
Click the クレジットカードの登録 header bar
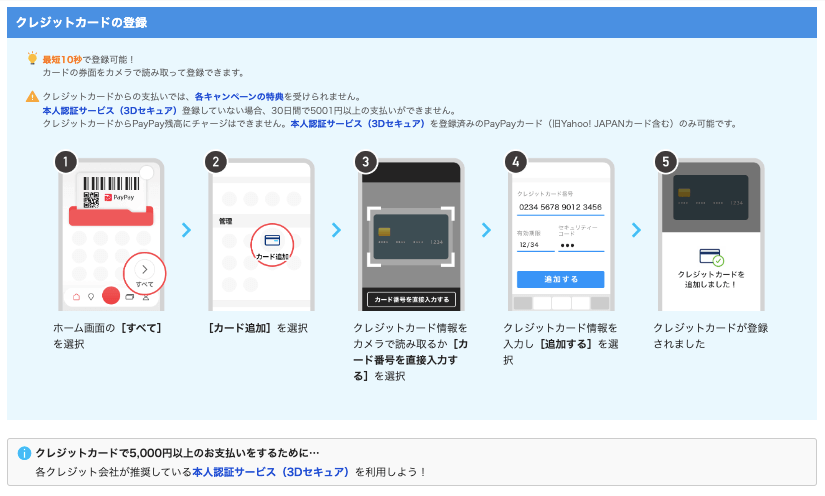[x=412, y=21]
